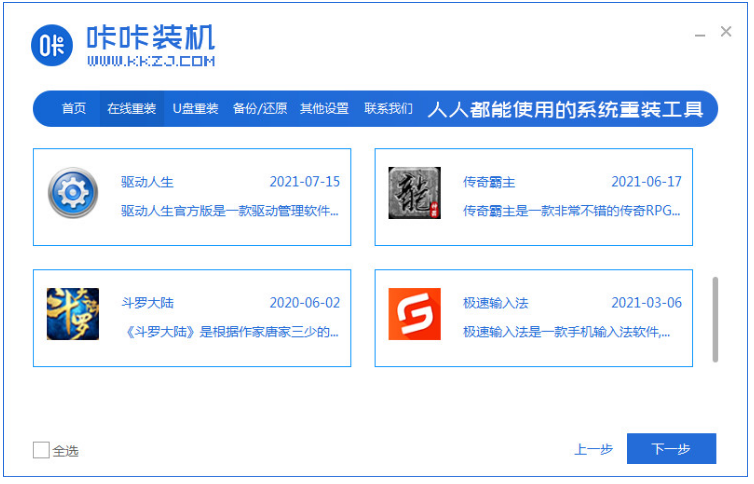Select the 极速输入法 title text
The image size is (754, 484).
496,303
